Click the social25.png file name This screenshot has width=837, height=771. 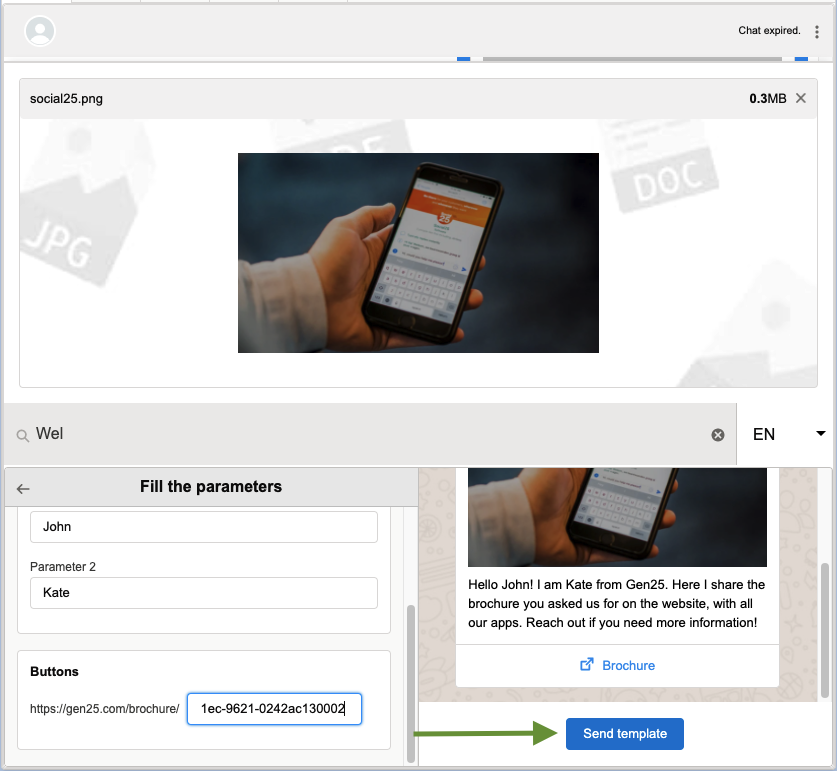coord(66,99)
